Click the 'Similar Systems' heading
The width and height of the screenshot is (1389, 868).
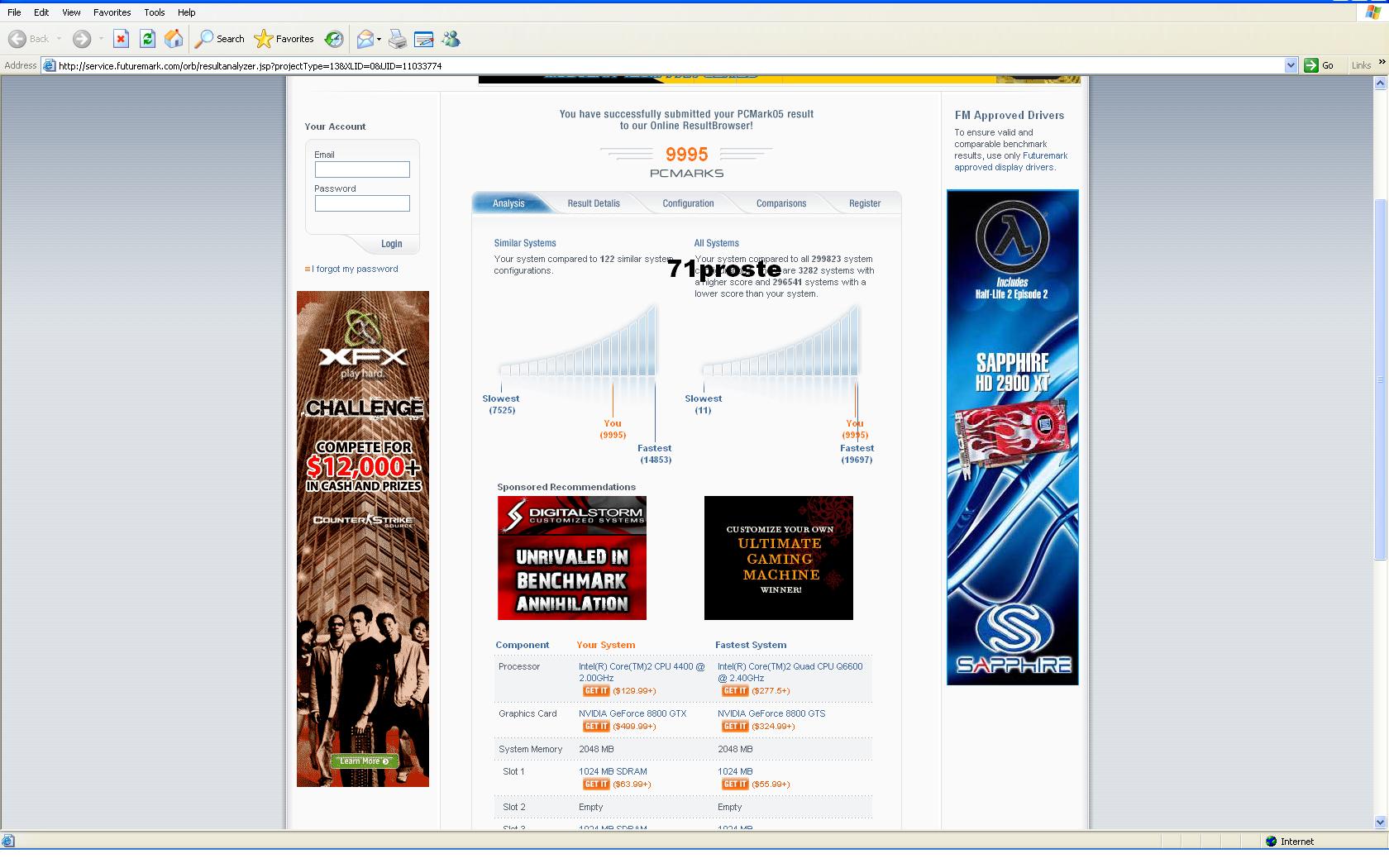tap(525, 243)
